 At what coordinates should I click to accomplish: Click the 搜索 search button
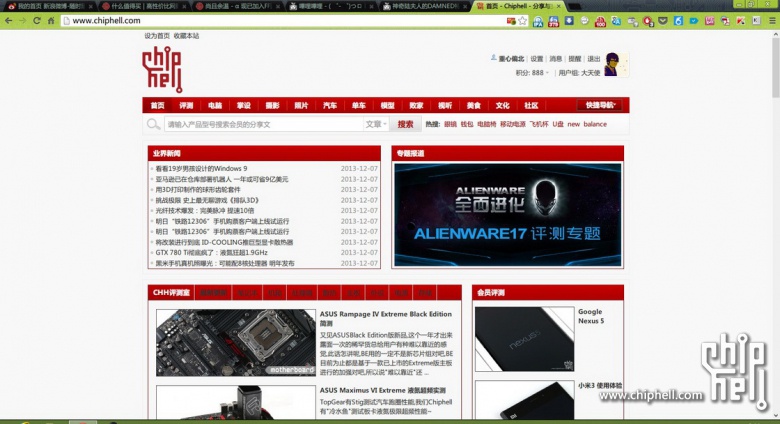[x=405, y=124]
